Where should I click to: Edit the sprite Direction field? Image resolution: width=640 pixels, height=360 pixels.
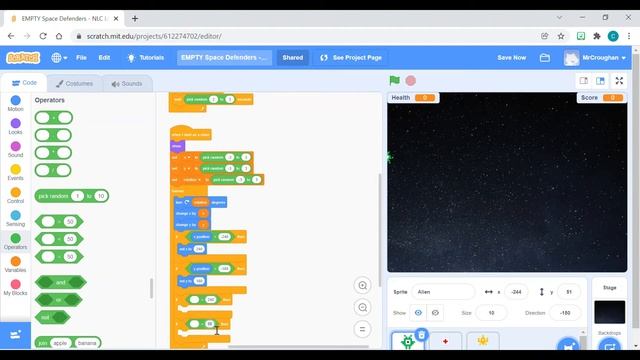point(565,313)
